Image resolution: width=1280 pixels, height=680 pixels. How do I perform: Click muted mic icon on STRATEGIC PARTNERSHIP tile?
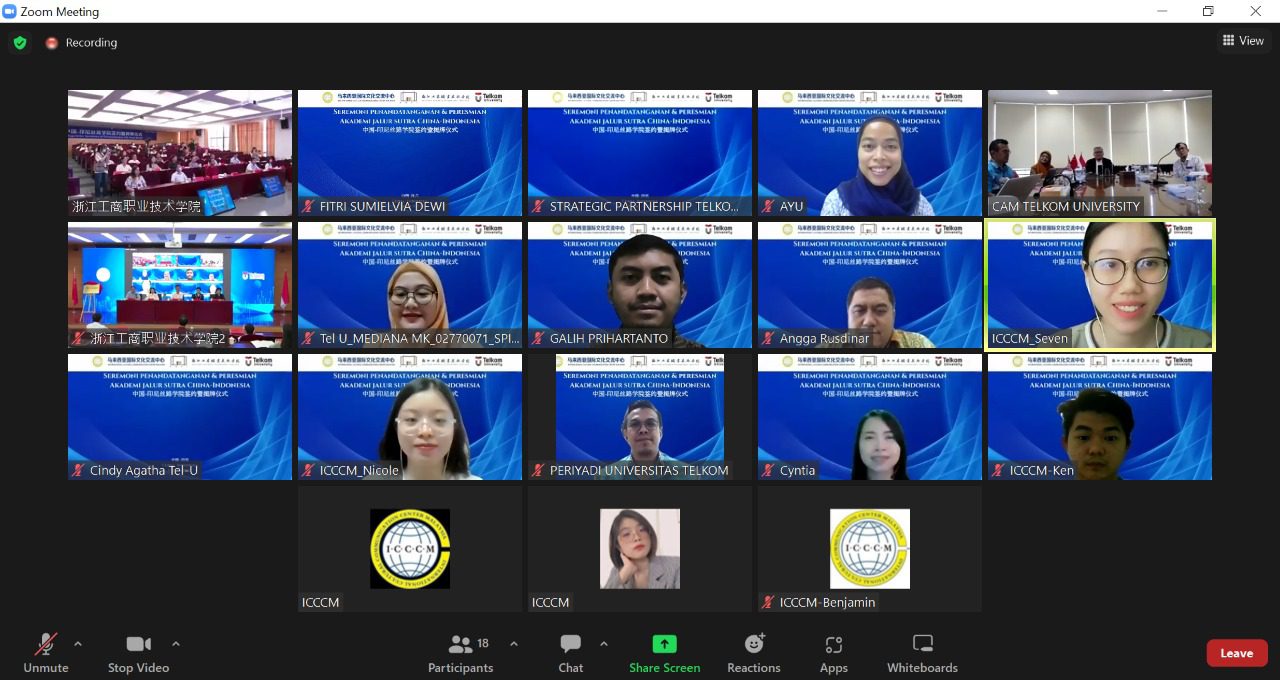539,206
